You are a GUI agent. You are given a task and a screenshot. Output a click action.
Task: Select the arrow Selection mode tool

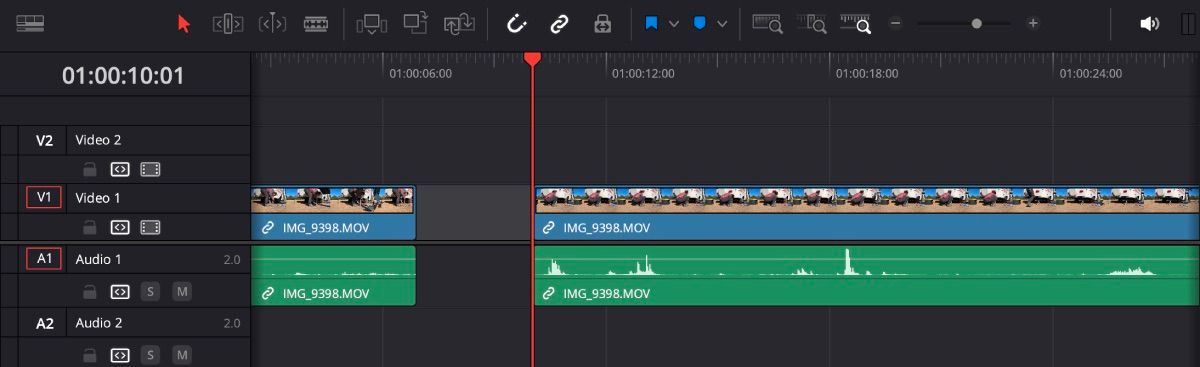tap(183, 23)
